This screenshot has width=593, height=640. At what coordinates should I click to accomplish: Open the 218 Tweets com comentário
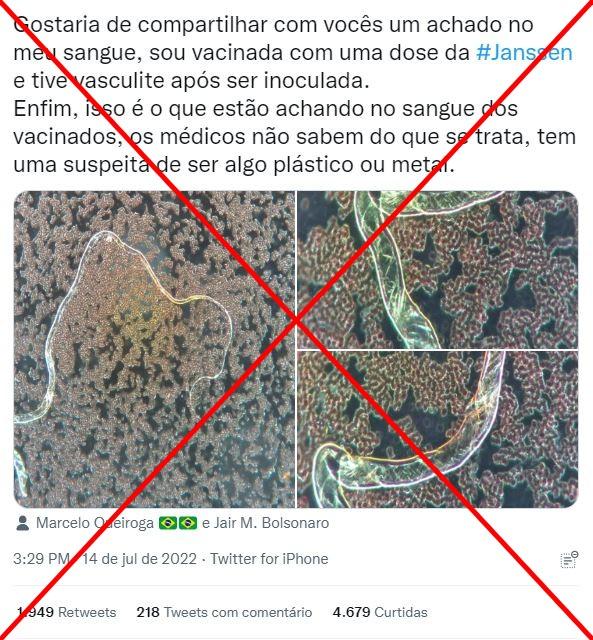(x=224, y=612)
